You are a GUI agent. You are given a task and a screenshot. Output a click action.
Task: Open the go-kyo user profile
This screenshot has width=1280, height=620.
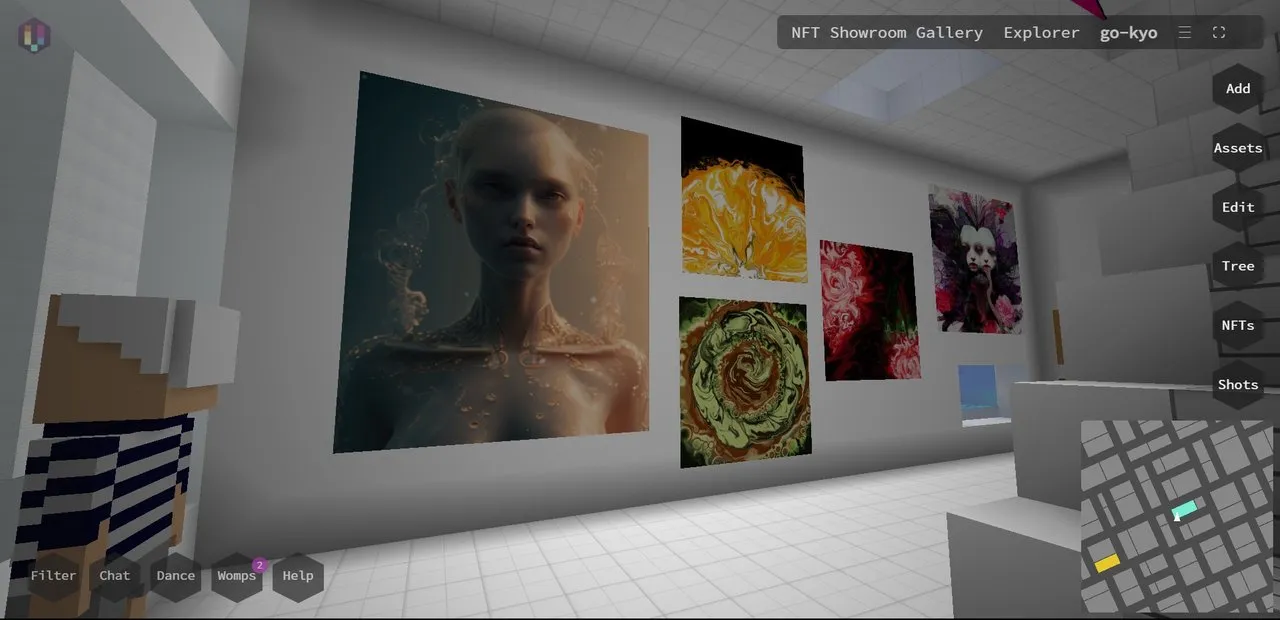coord(1129,33)
